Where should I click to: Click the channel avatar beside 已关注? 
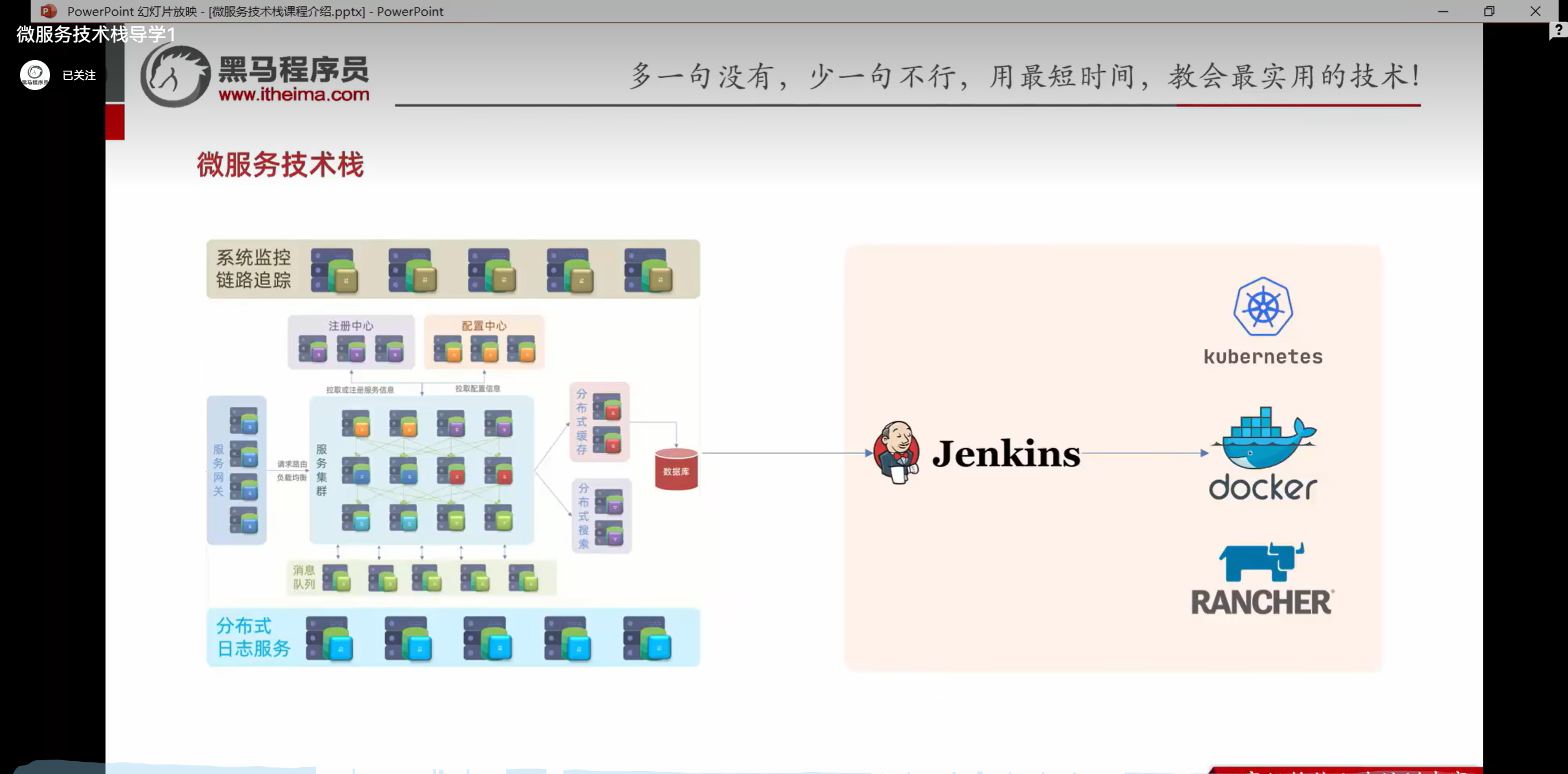tap(35, 75)
